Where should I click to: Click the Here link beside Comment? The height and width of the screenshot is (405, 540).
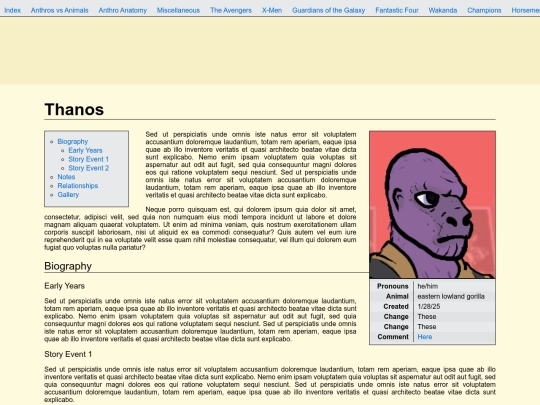(x=425, y=337)
